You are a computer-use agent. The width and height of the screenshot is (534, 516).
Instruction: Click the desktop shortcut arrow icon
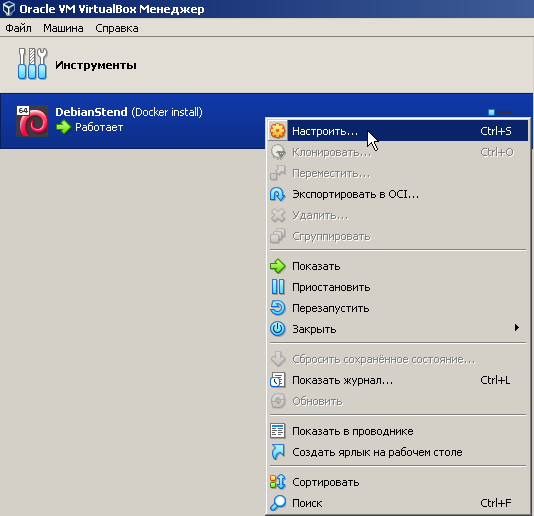(x=278, y=452)
